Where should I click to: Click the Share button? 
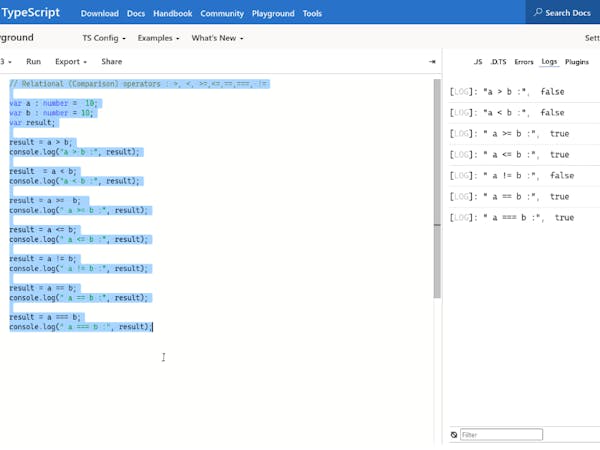click(111, 62)
